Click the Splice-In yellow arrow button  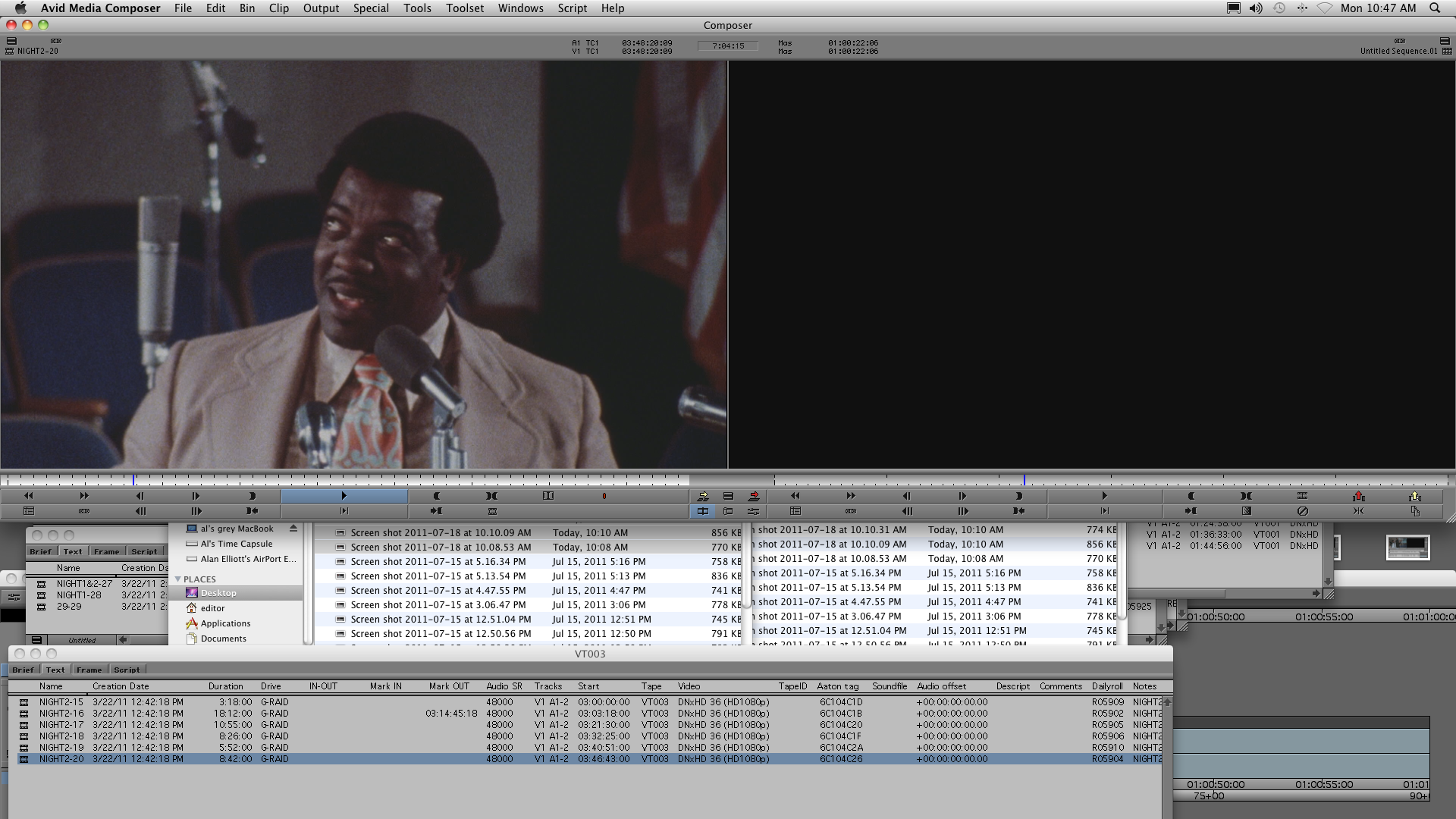pyautogui.click(x=703, y=496)
